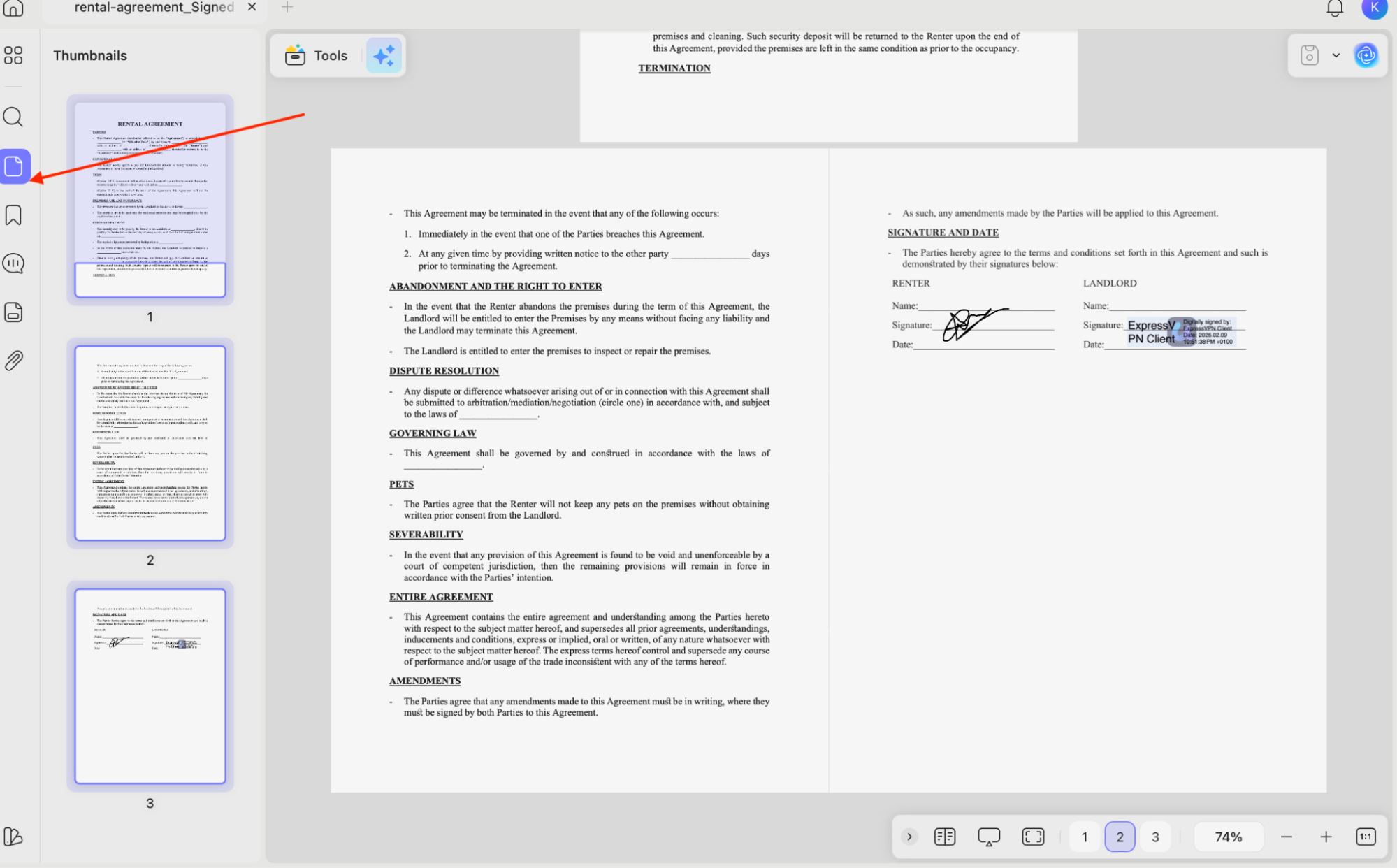Viewport: 1397px width, 868px height.
Task: Open the bookmarks panel icon
Action: click(13, 215)
